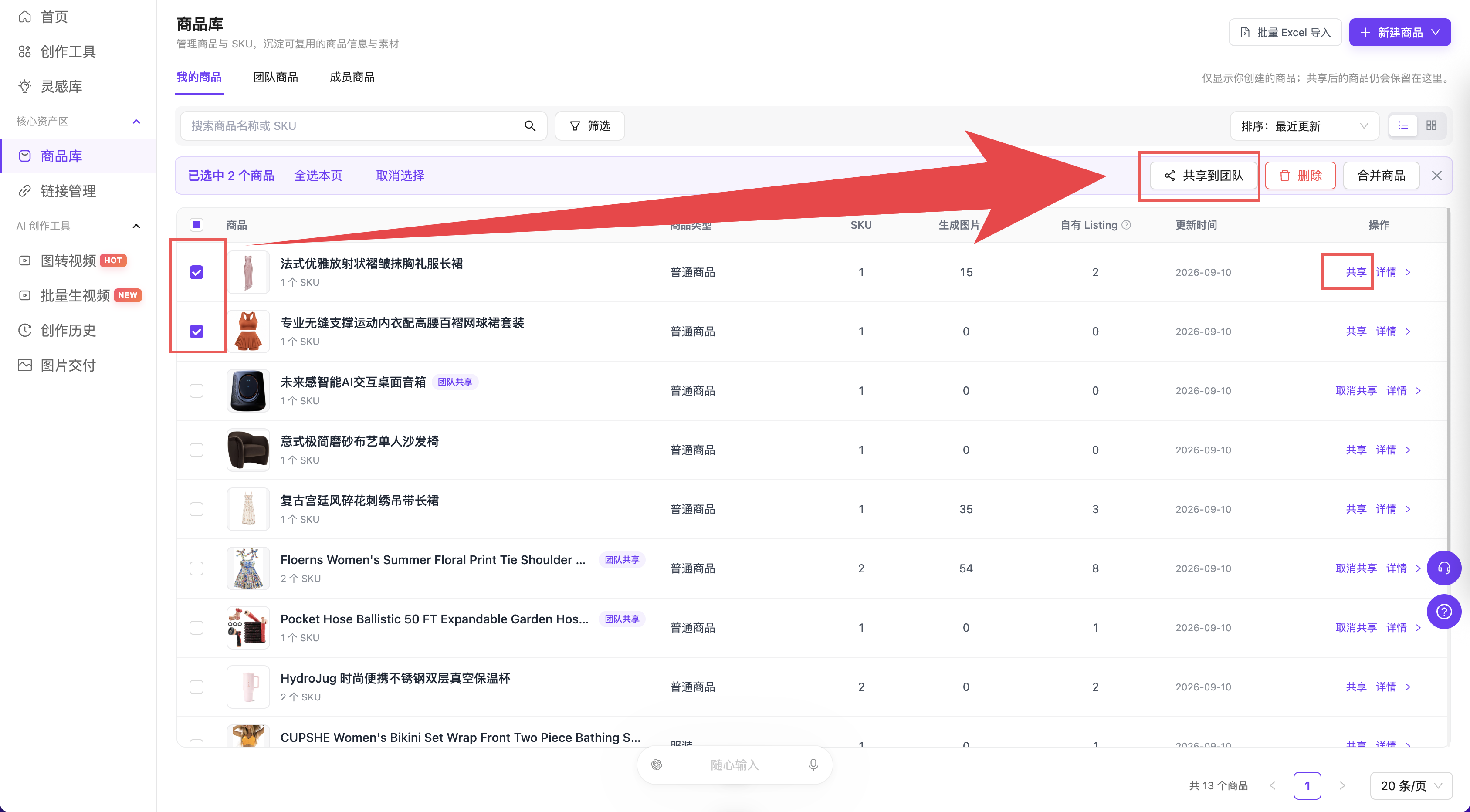Click the 自有 Listing info tooltip icon
1470x812 pixels.
(x=1126, y=225)
